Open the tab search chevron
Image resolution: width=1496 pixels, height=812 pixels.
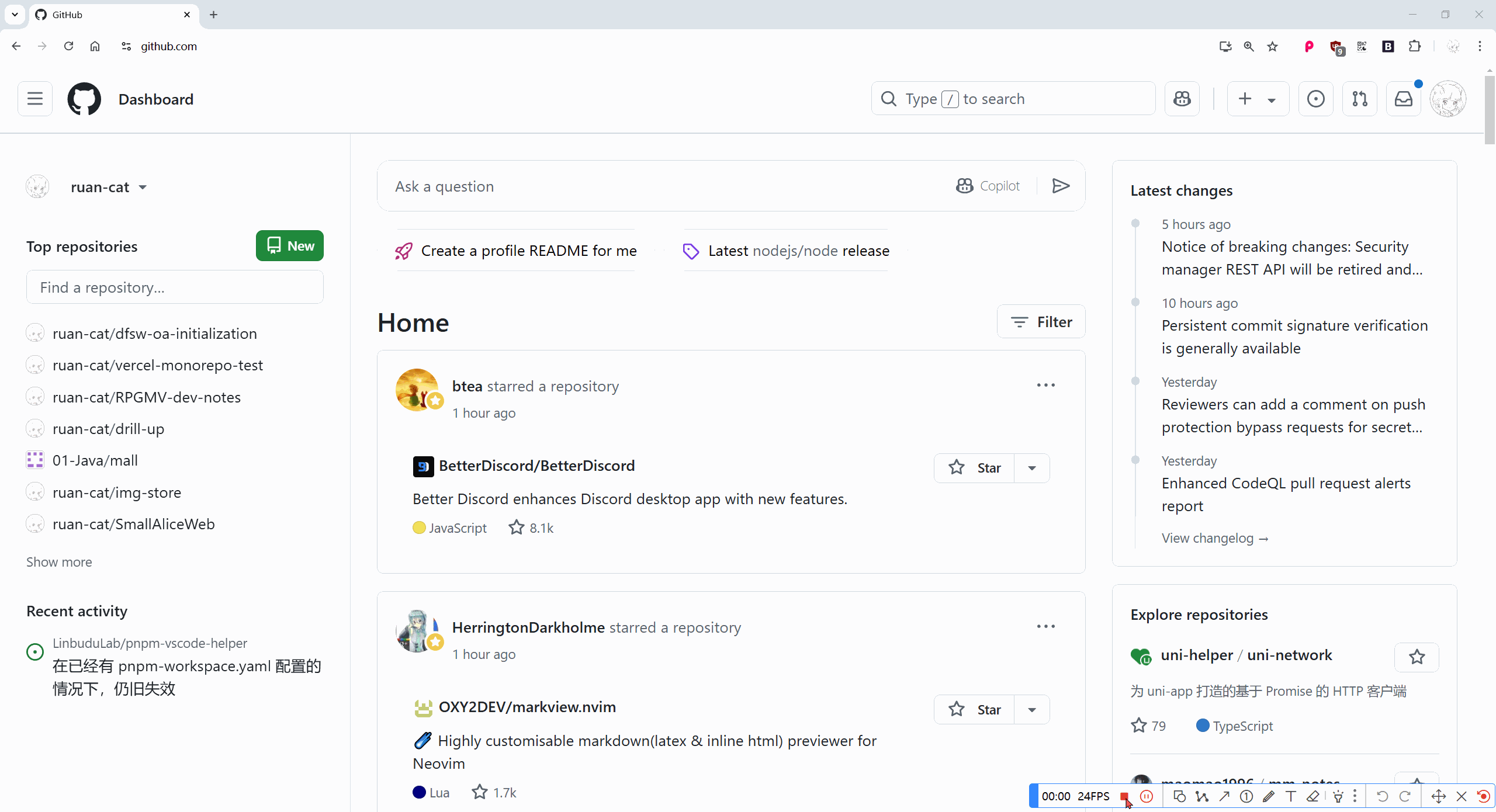(x=15, y=15)
